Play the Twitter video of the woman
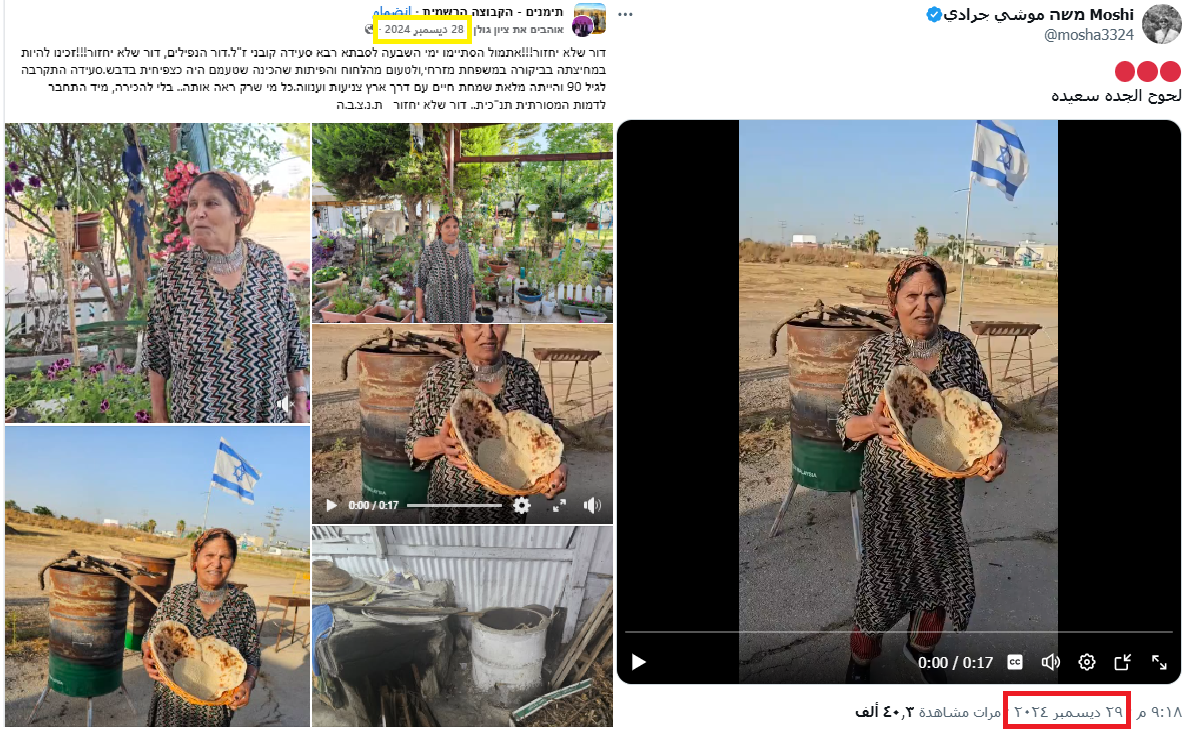This screenshot has width=1186, height=732. point(638,662)
